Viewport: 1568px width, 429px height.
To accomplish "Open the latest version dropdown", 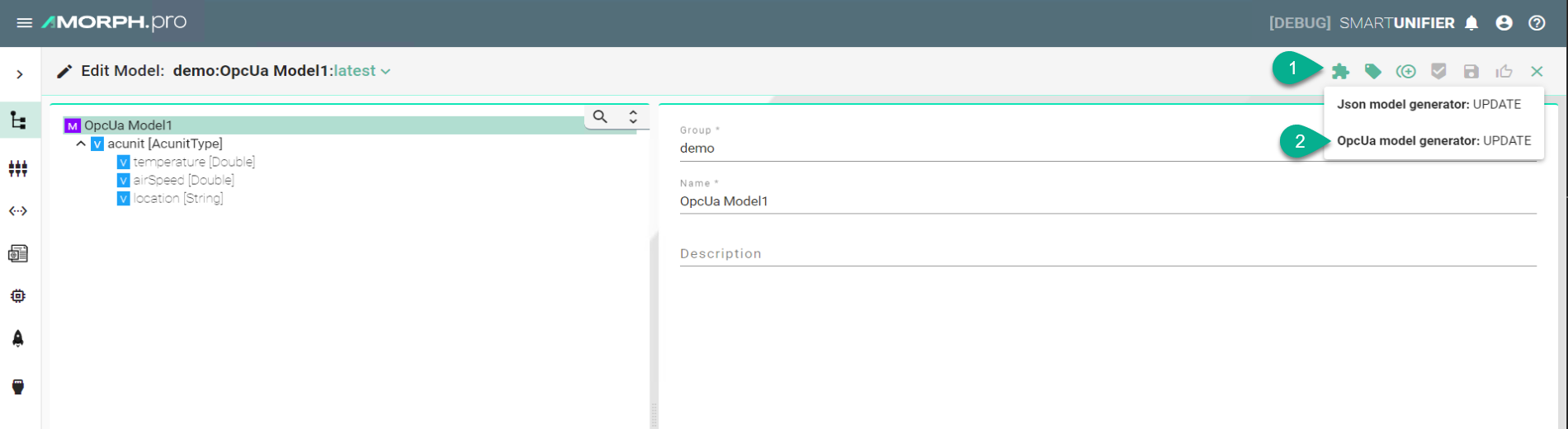I will point(362,71).
